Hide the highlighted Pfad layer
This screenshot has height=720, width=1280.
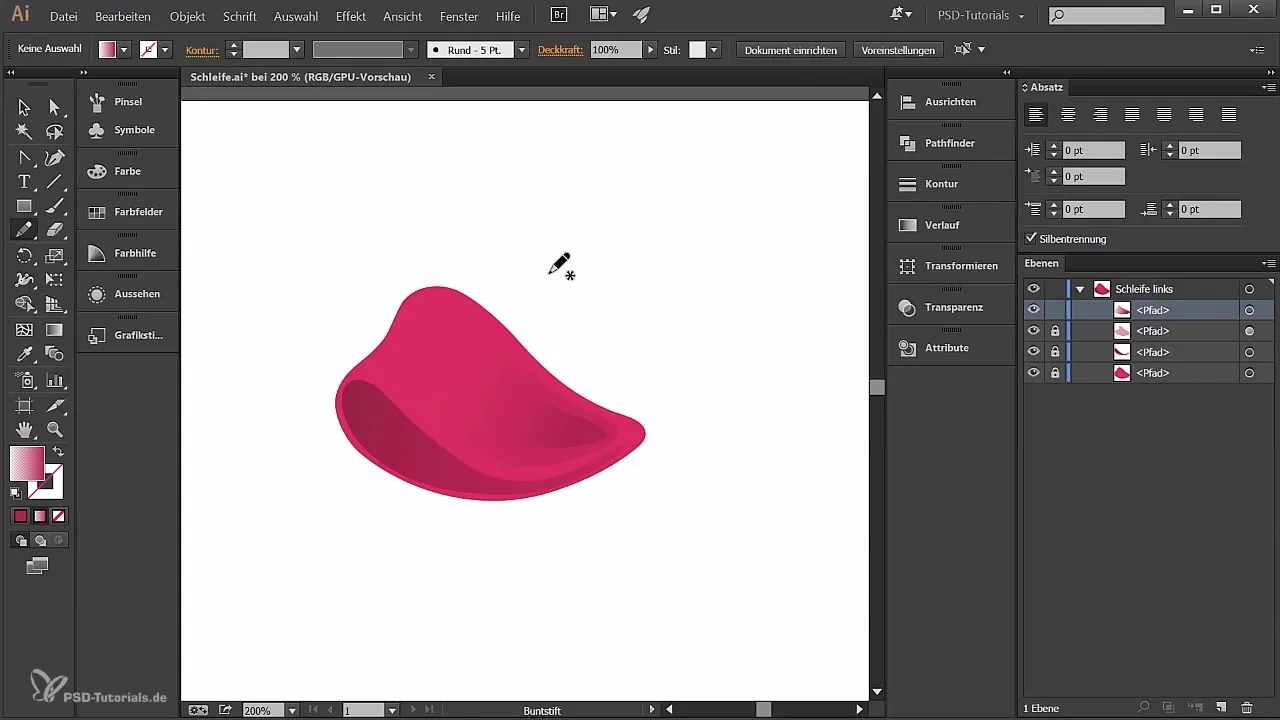pos(1034,310)
